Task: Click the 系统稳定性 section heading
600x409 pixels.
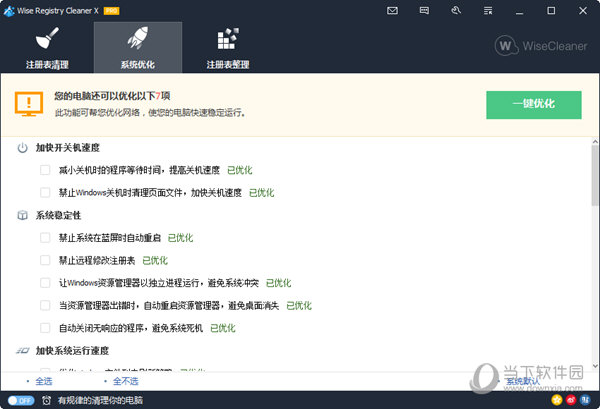Action: (x=58, y=215)
